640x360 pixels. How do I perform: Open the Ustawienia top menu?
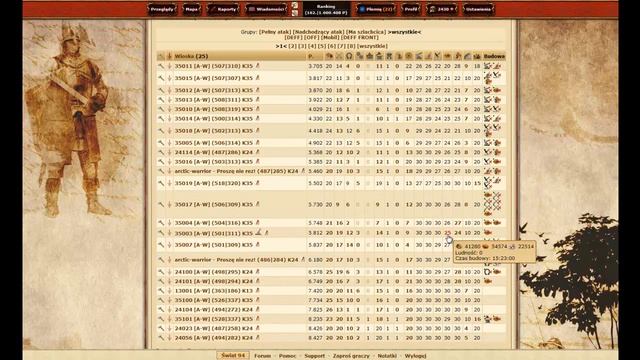[x=478, y=9]
